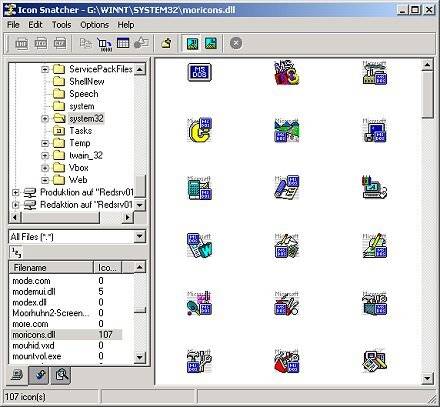Expand the ServicePackFiles folder node
The image size is (440, 407).
click(45, 70)
